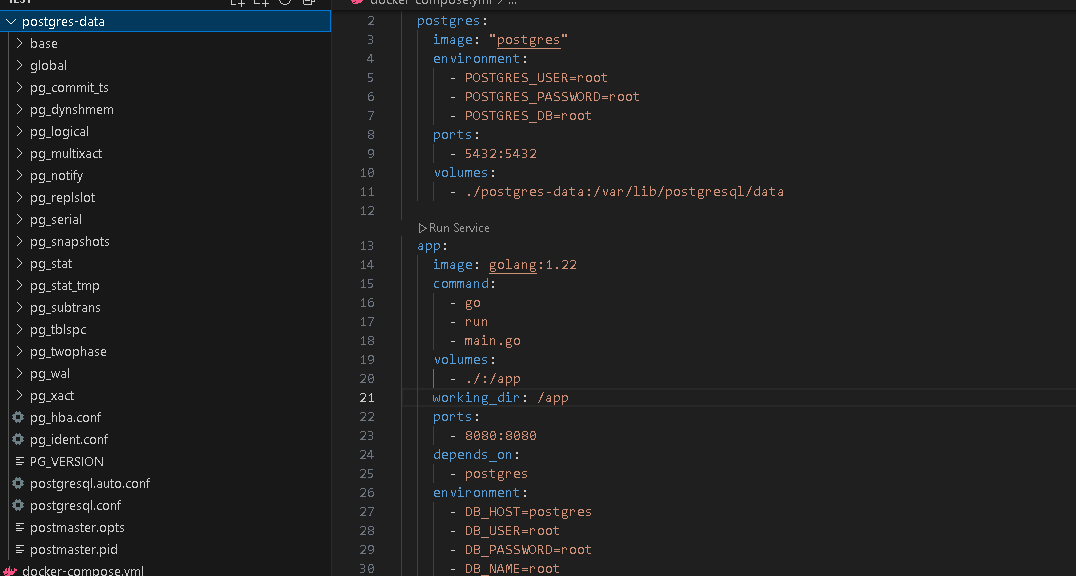Expand the pg_dynshmem folder chevron

19,109
